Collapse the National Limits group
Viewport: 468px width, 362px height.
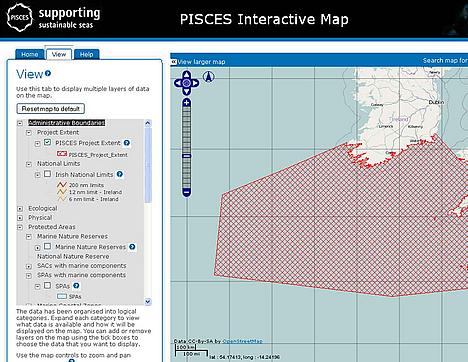click(x=29, y=164)
